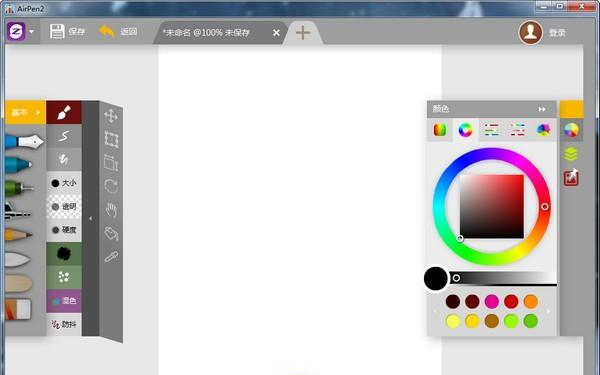Switch to the second color sliders tab

517,130
